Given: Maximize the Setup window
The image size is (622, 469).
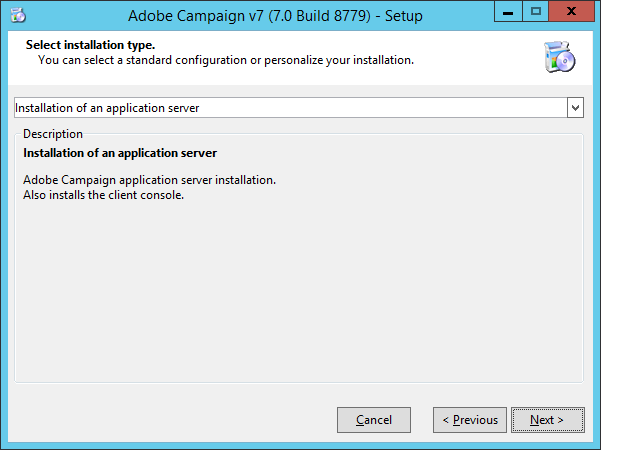Looking at the screenshot, I should (x=535, y=12).
